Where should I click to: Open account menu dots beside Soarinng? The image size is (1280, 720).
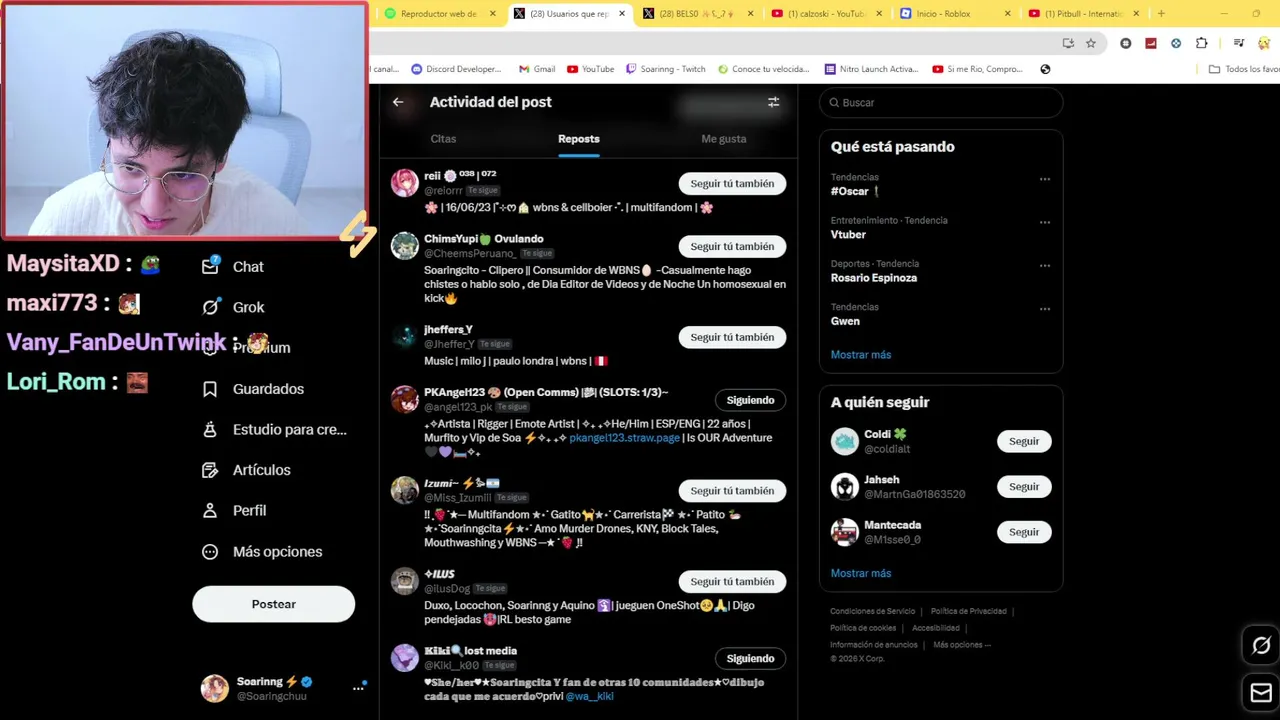[x=358, y=688]
